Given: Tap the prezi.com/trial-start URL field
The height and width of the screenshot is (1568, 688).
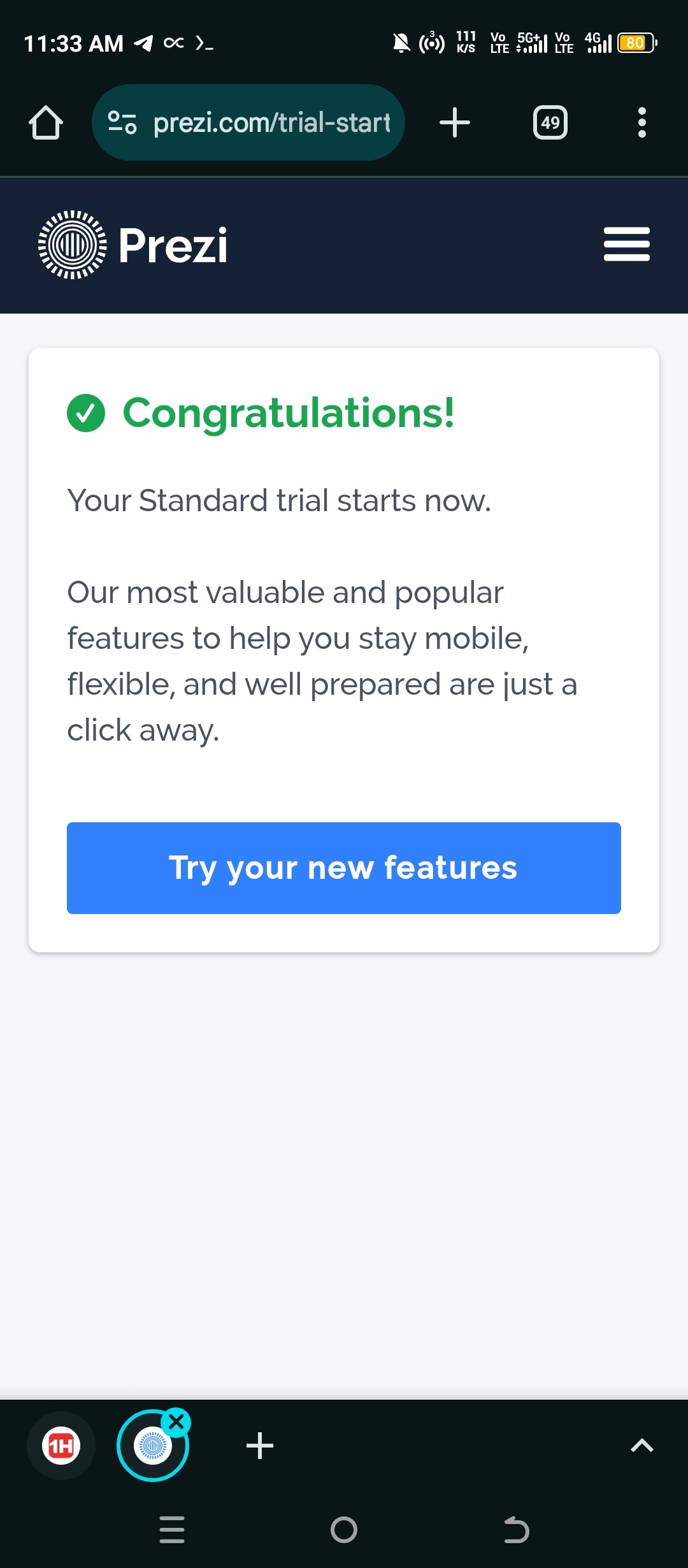Looking at the screenshot, I should tap(271, 122).
